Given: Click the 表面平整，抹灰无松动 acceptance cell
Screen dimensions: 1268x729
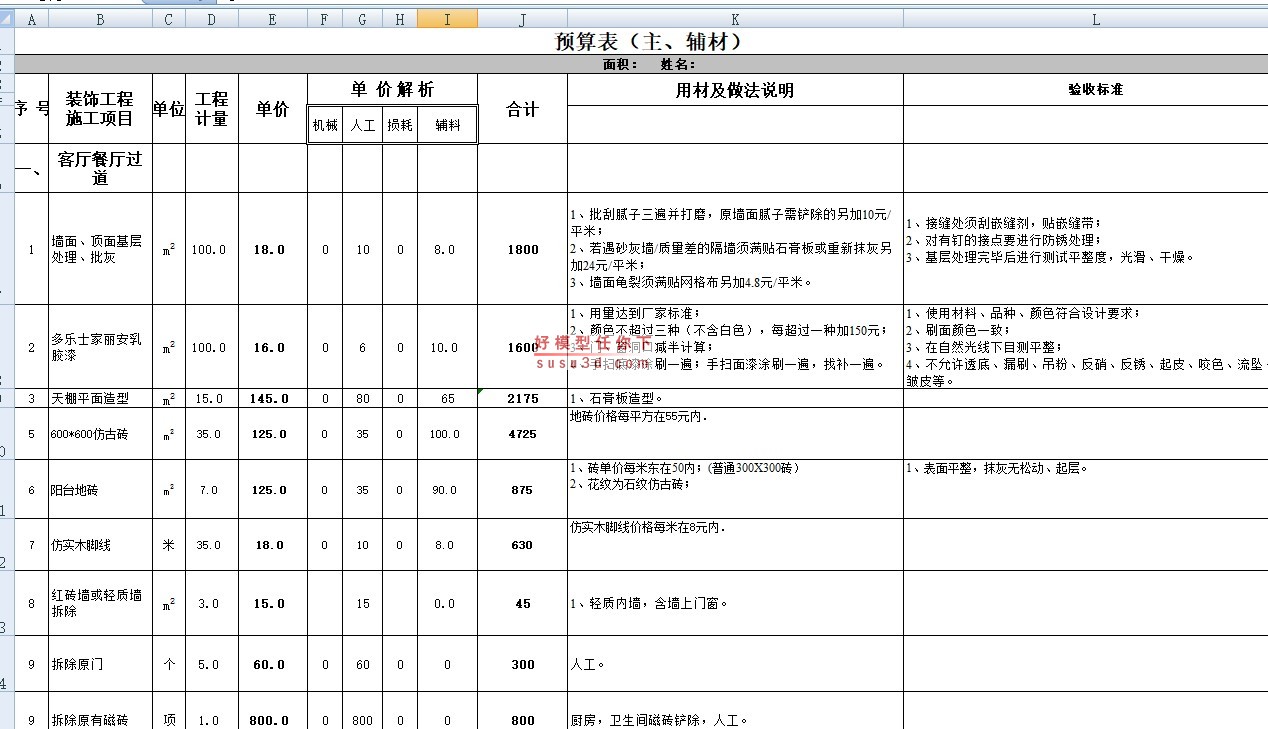Looking at the screenshot, I should [1086, 490].
